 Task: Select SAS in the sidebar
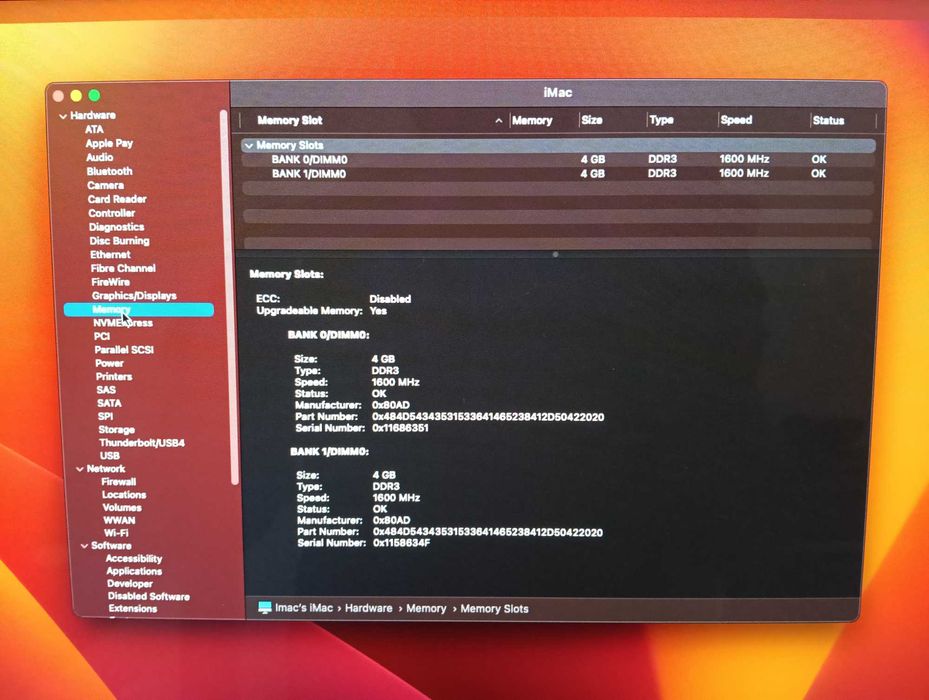[106, 390]
